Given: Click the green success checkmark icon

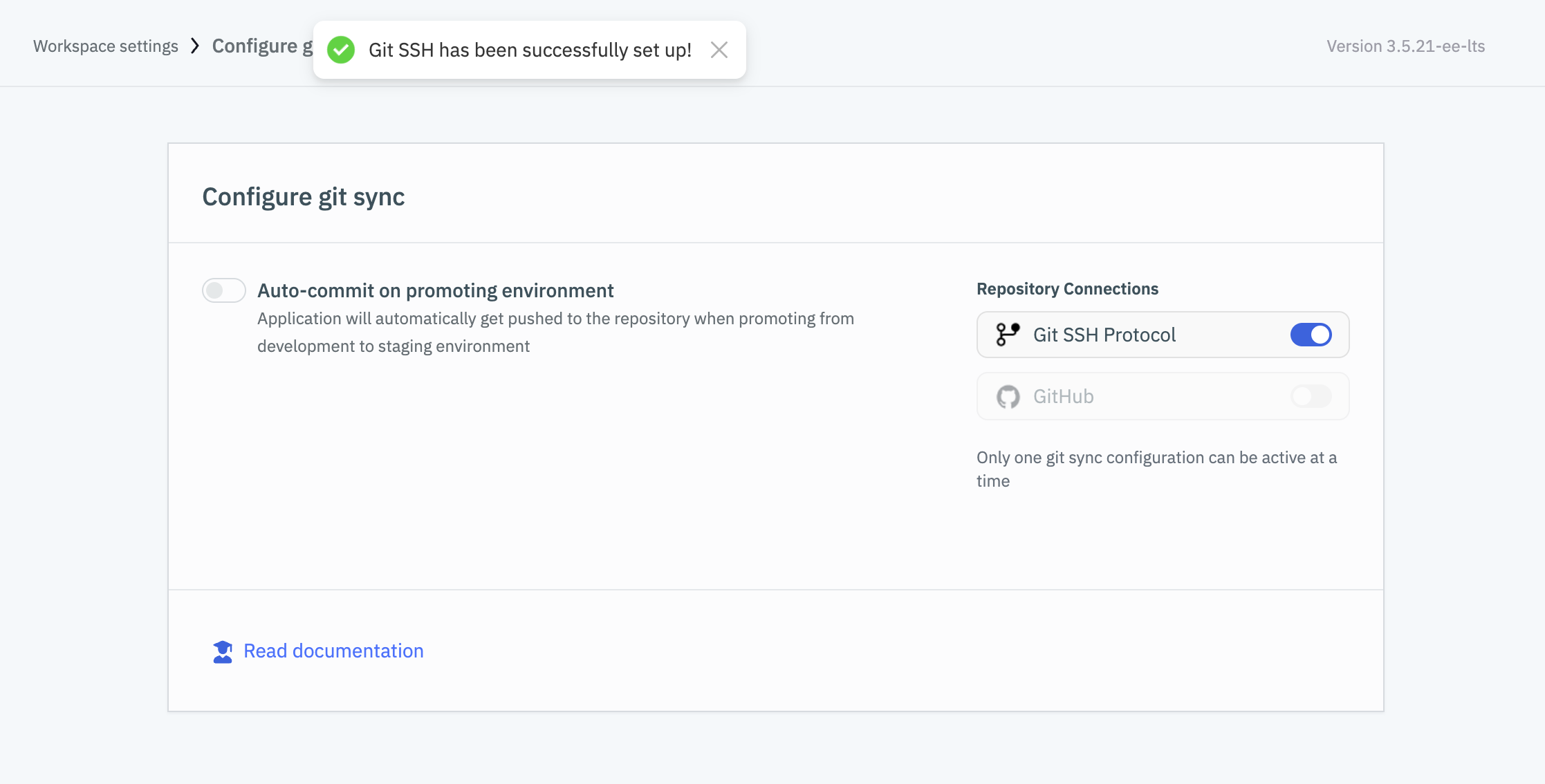Looking at the screenshot, I should pos(341,50).
